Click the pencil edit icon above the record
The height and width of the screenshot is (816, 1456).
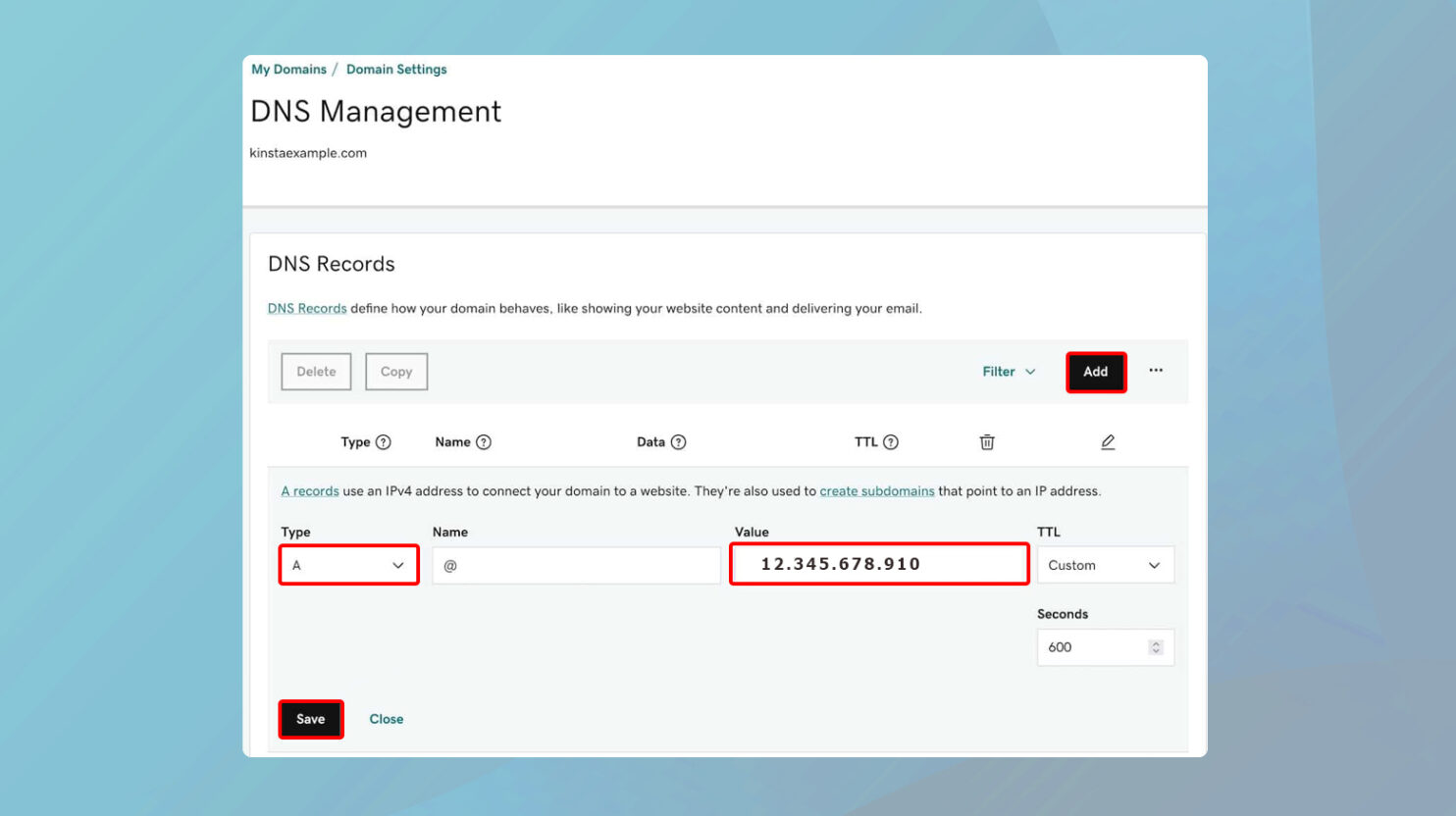click(1108, 442)
